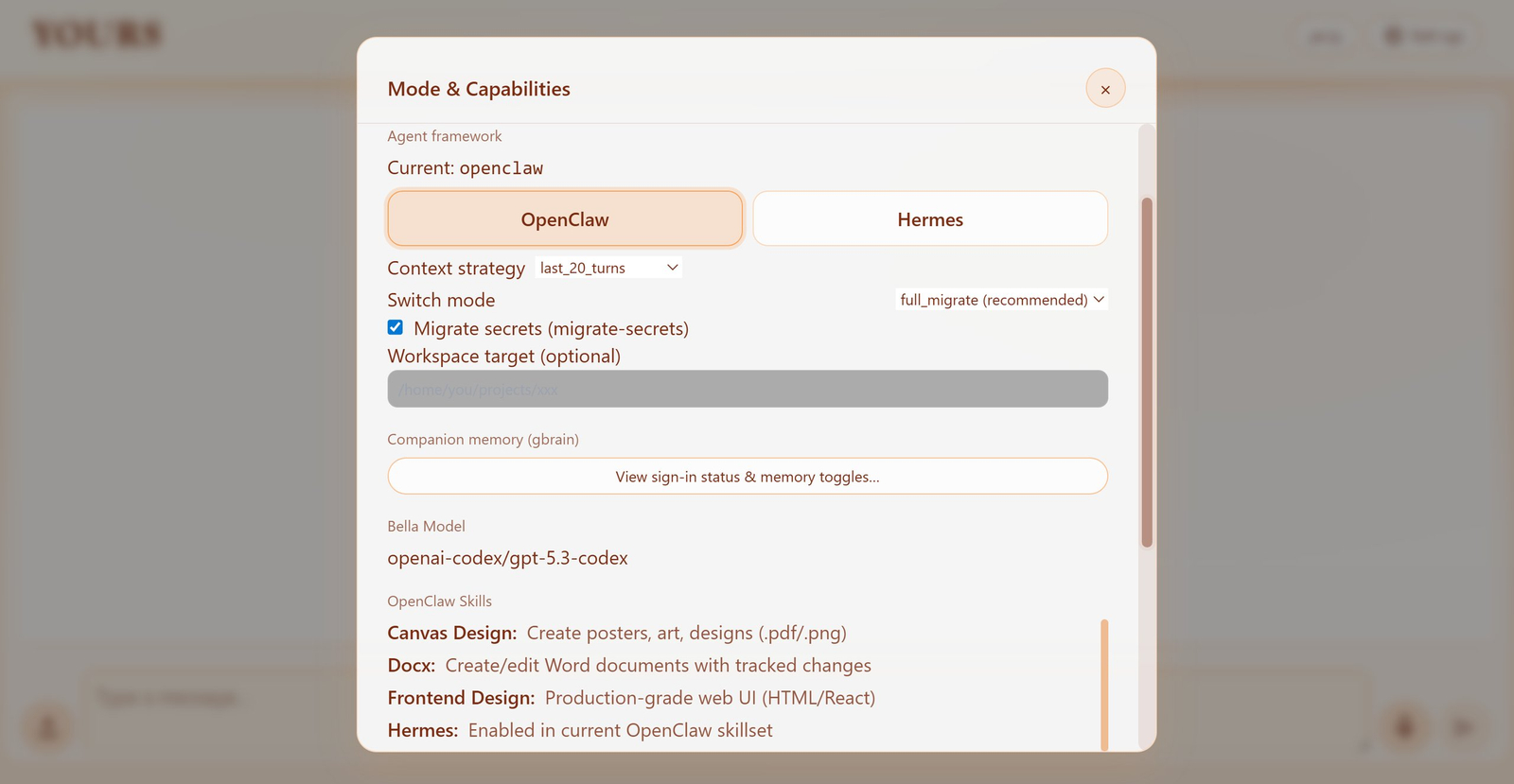
Task: Click the microphone icon beside send
Action: 1404,727
